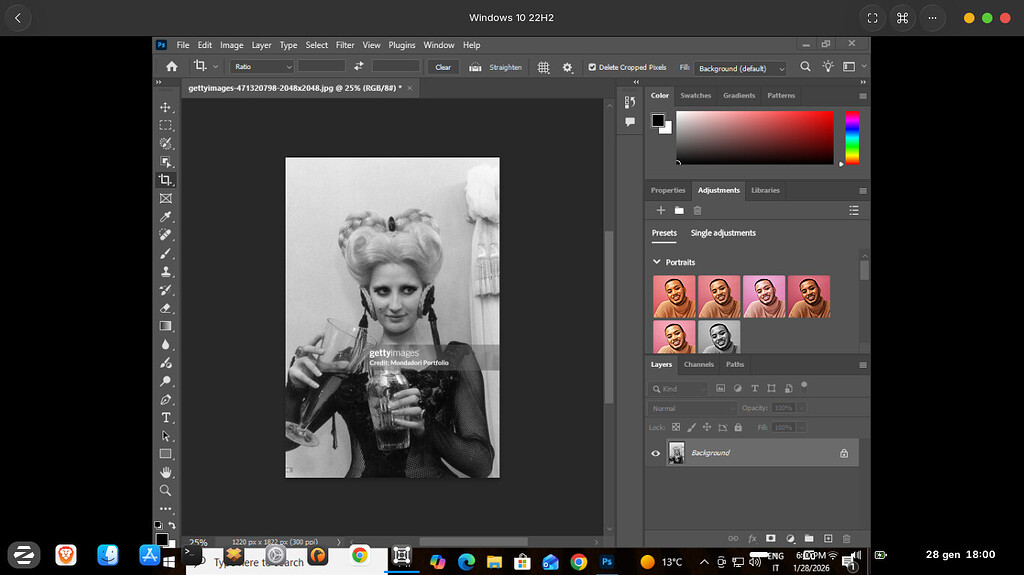Select the Clone Stamp tool
The image size is (1024, 575).
[165, 272]
